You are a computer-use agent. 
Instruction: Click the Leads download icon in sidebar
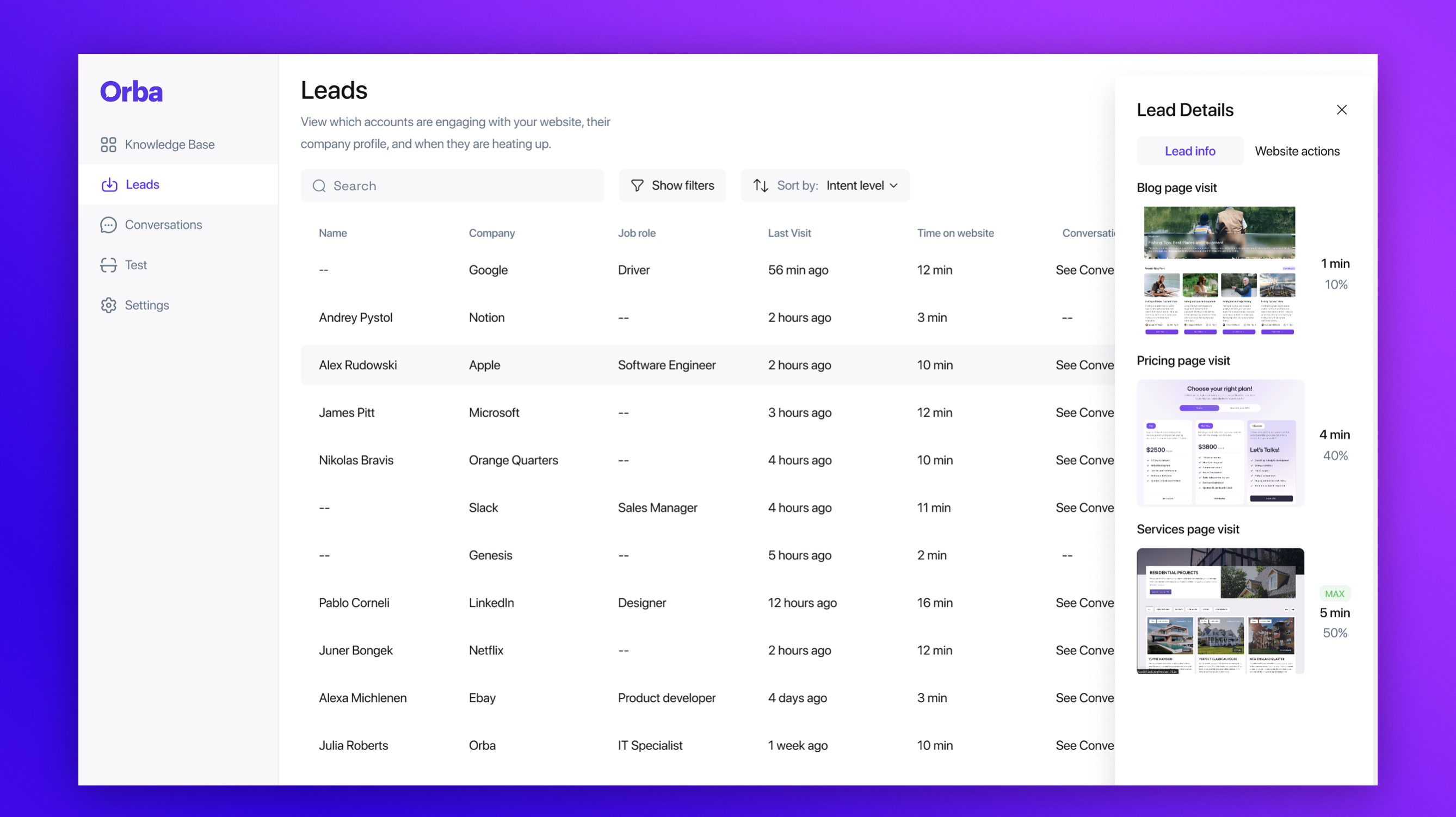pyautogui.click(x=109, y=185)
